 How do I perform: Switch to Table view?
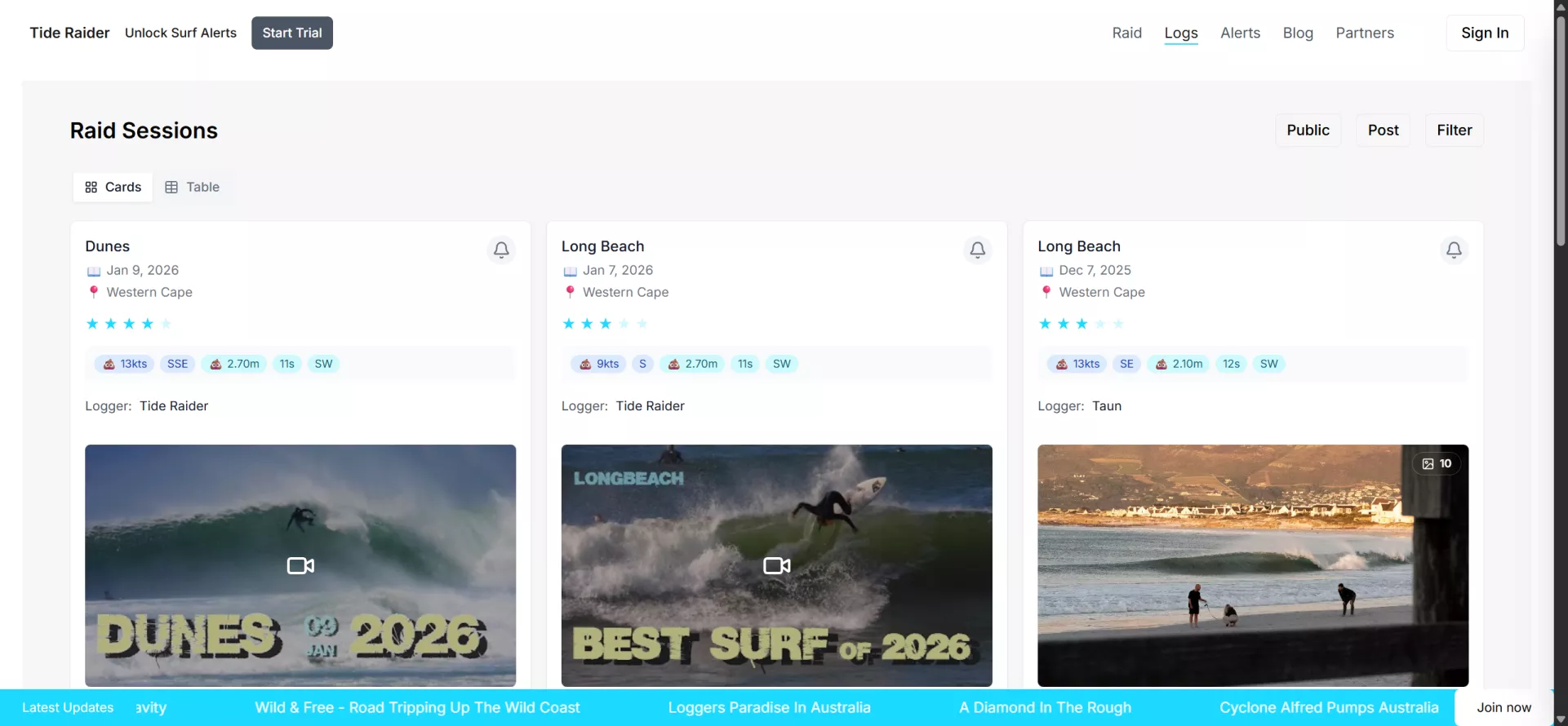coord(193,187)
